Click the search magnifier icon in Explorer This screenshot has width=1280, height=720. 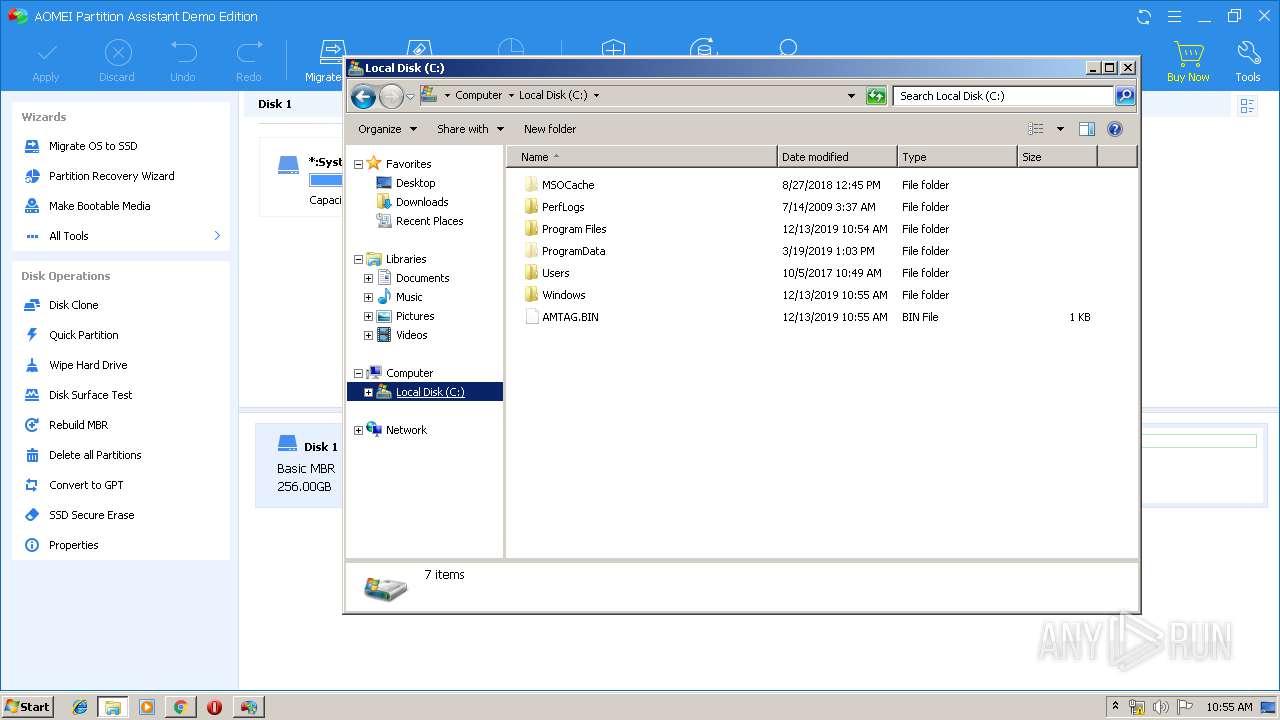[x=1125, y=96]
